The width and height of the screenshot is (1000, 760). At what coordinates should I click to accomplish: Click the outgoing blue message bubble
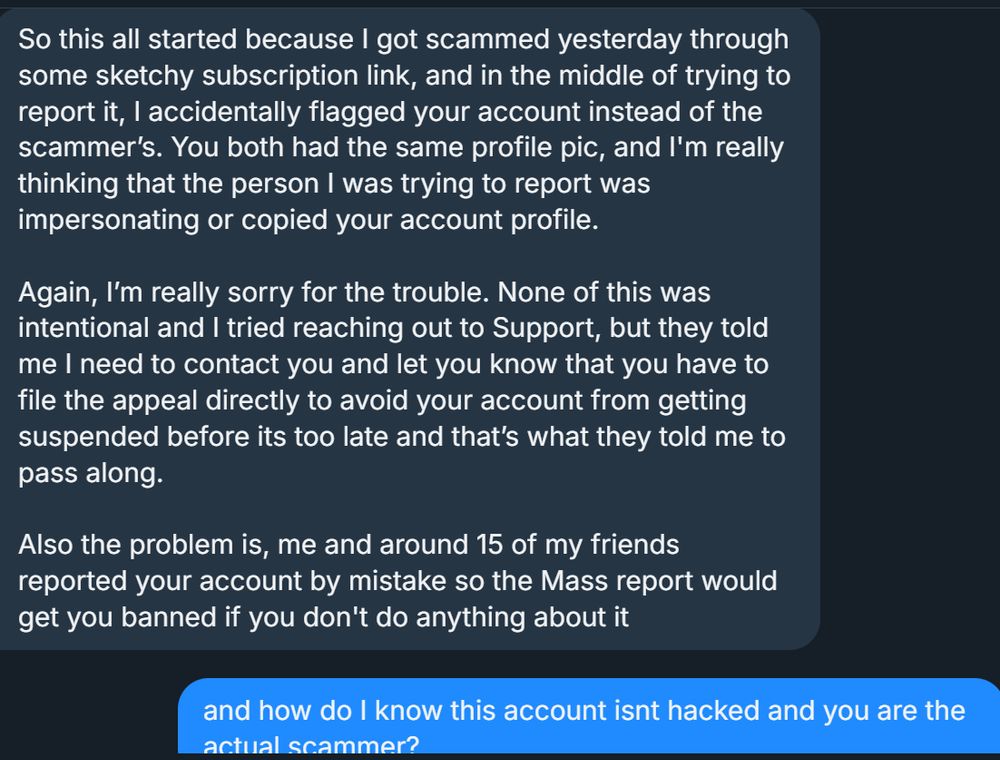(590, 720)
